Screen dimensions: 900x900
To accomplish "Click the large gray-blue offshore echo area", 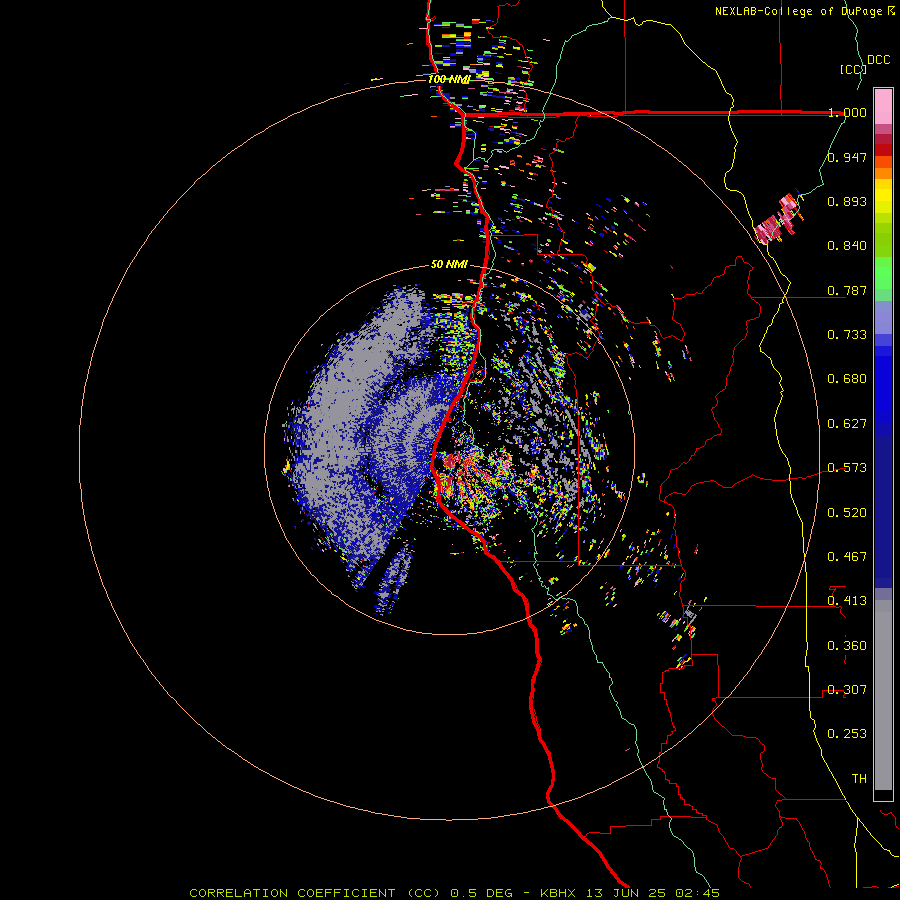I will pos(367,436).
